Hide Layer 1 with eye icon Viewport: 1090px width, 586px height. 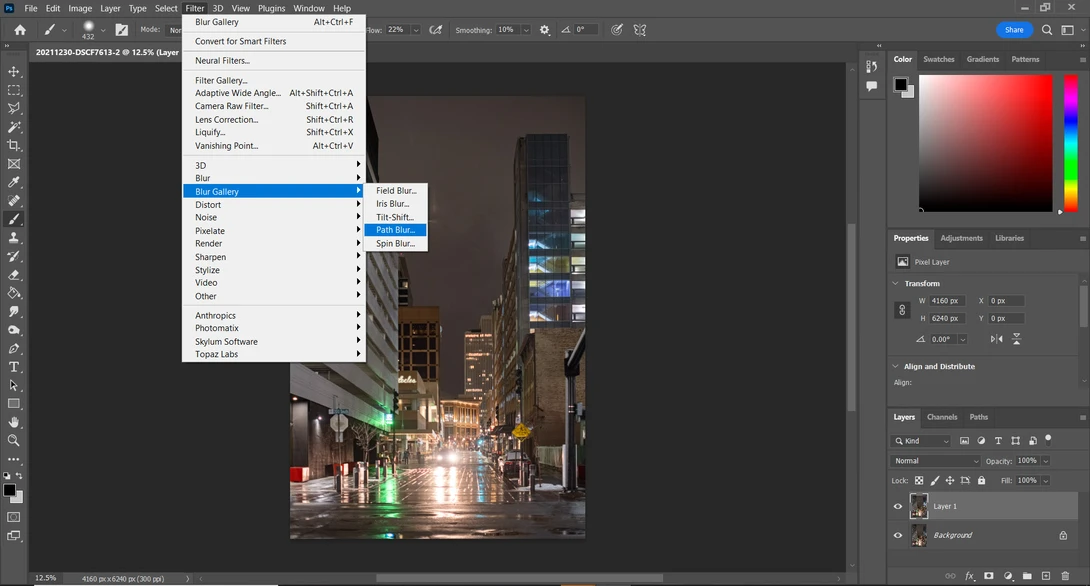(x=897, y=506)
